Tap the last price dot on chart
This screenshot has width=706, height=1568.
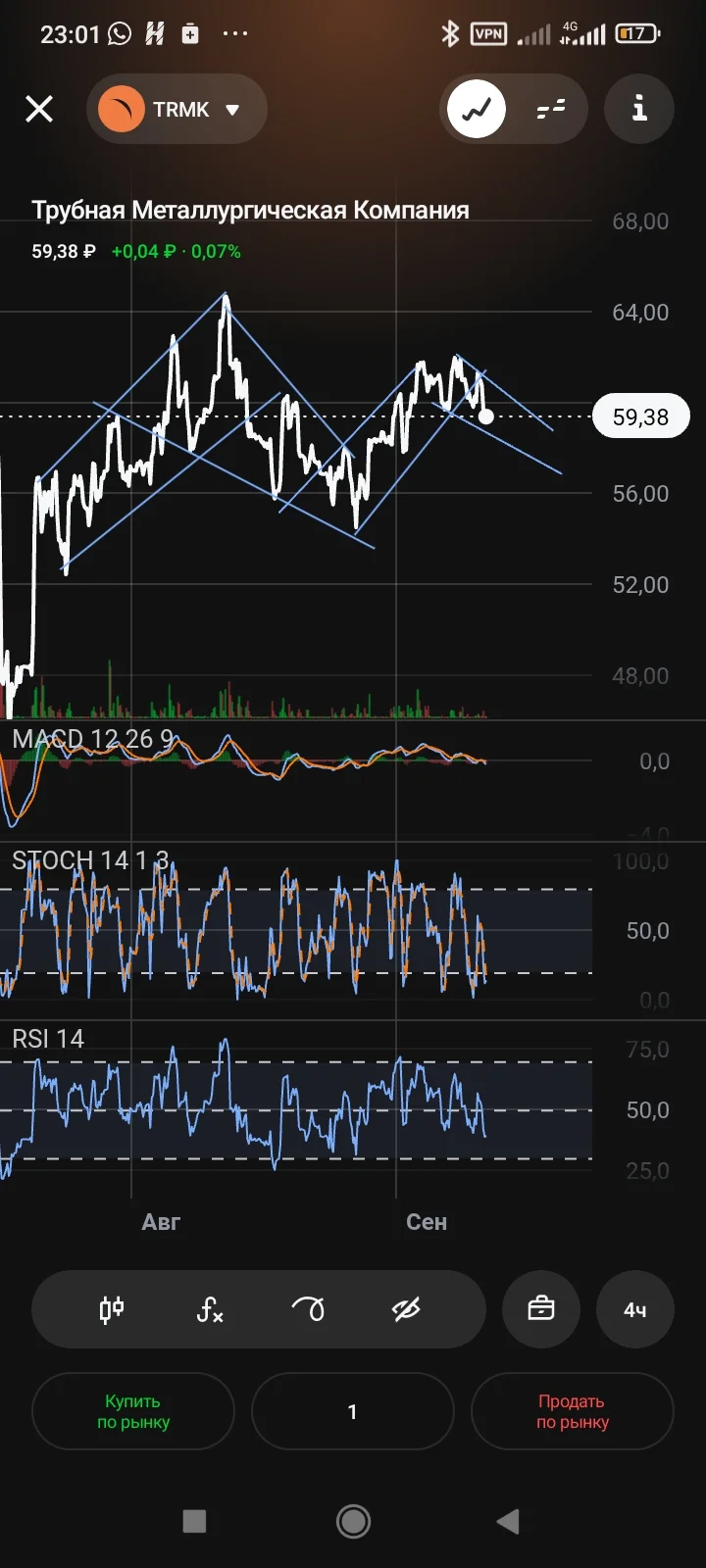point(486,416)
